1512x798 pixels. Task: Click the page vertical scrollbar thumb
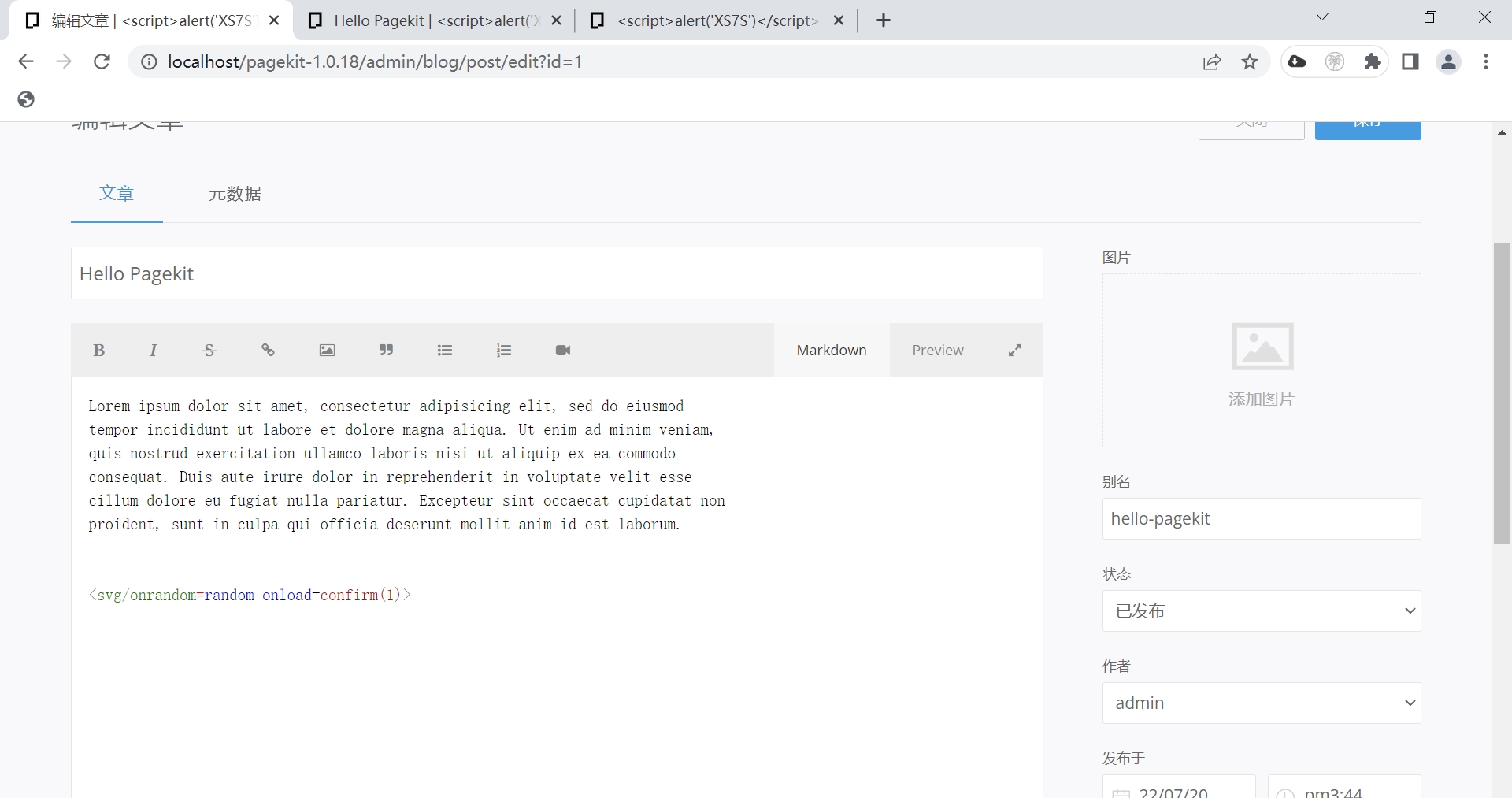[1502, 394]
